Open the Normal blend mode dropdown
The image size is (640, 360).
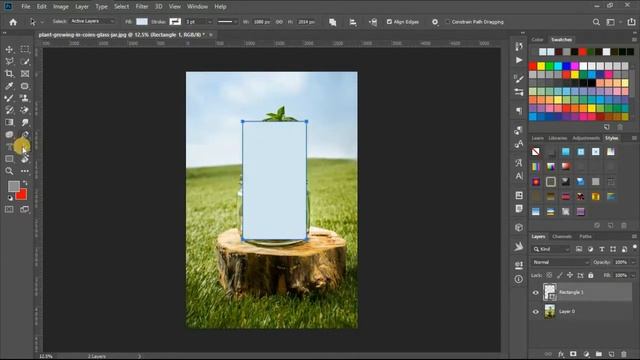[x=560, y=262]
